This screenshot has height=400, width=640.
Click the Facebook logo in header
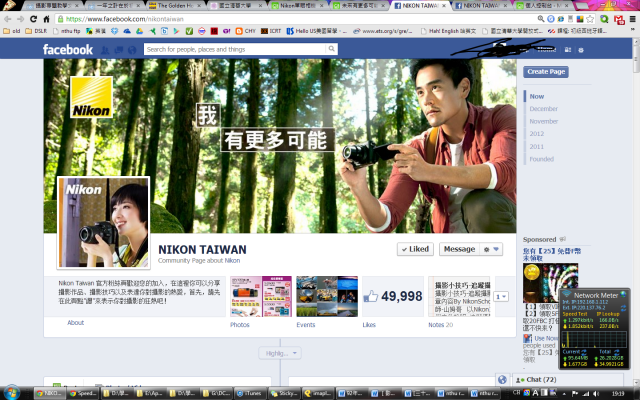(68, 49)
